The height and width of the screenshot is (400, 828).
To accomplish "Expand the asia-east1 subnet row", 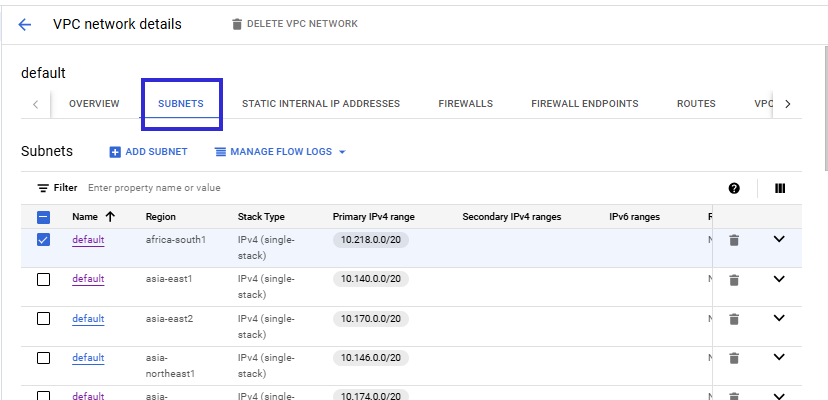I will (x=779, y=278).
